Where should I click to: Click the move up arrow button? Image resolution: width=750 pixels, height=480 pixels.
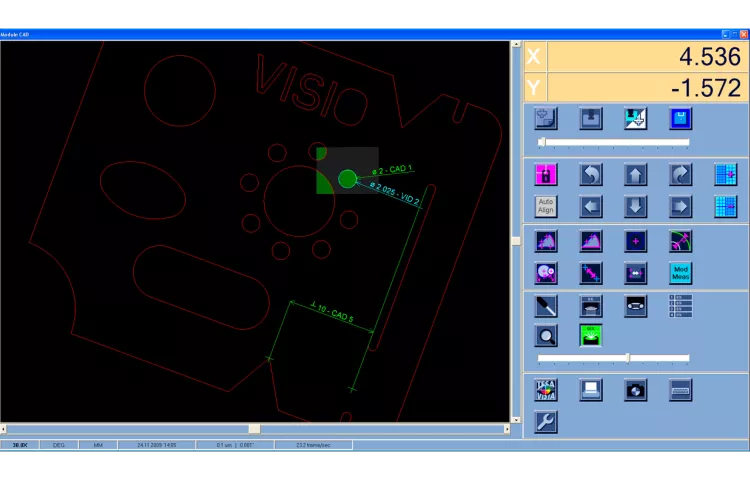[x=636, y=175]
